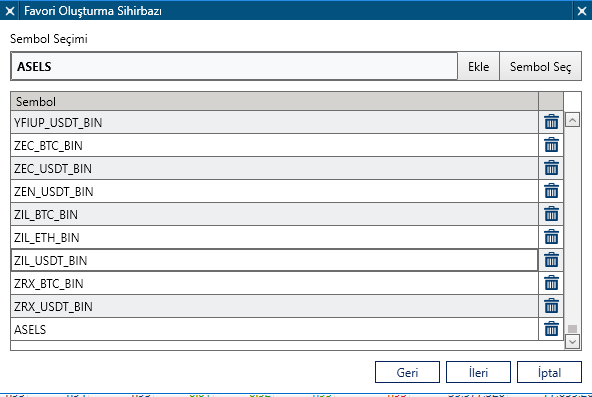
Task: Remove ZEC_BTC_BIN using the trash icon
Action: pyautogui.click(x=551, y=145)
